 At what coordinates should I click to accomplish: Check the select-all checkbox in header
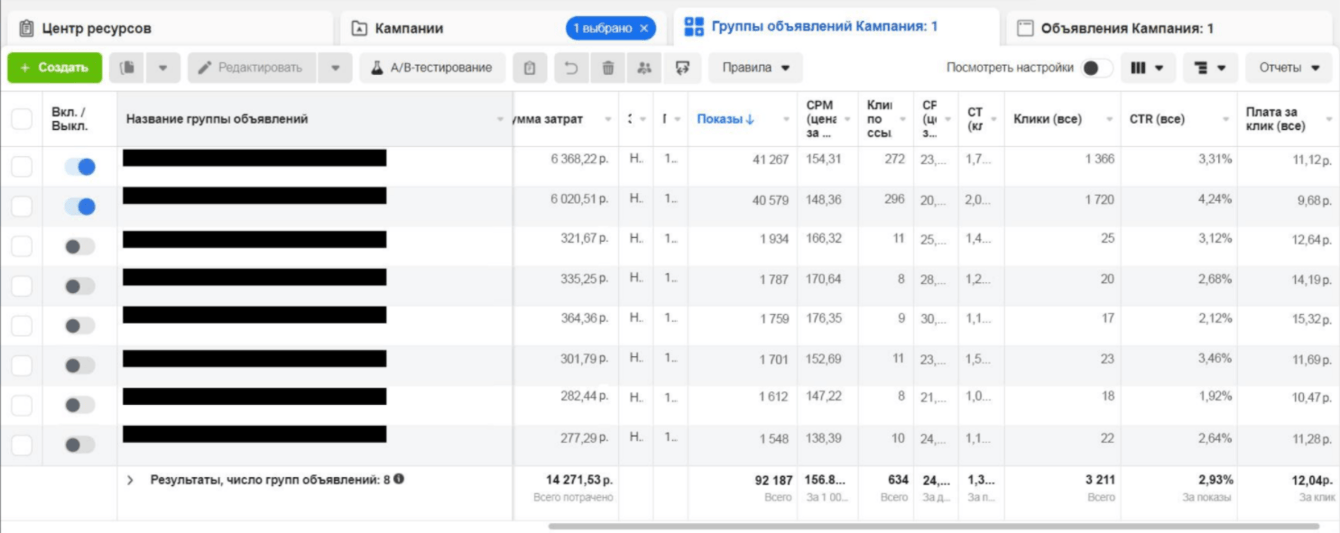tap(21, 119)
